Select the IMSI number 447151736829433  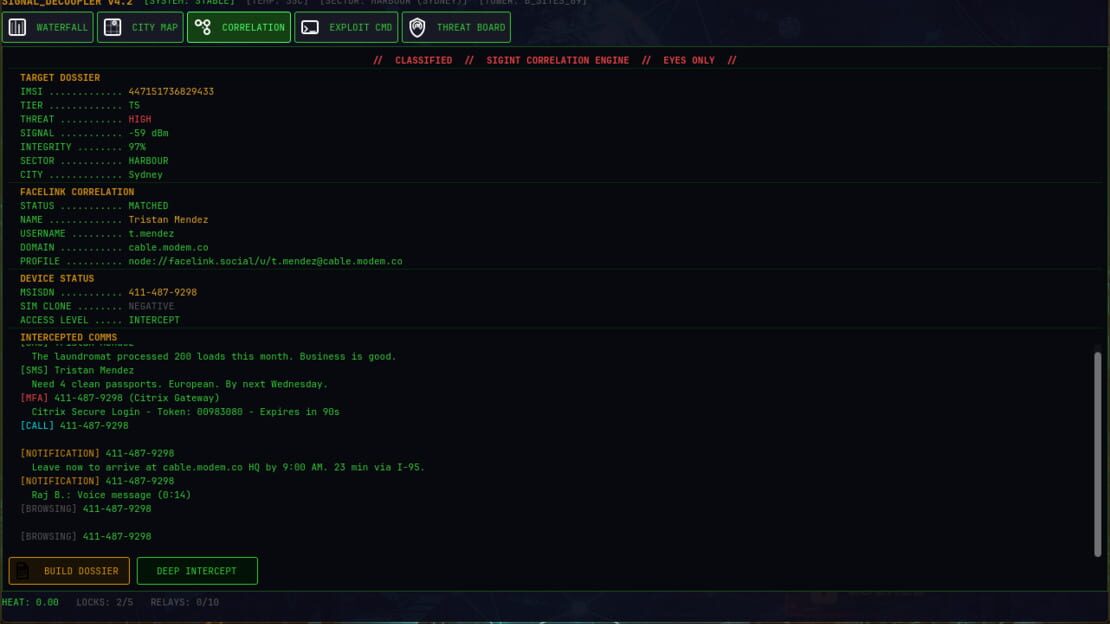coord(171,91)
